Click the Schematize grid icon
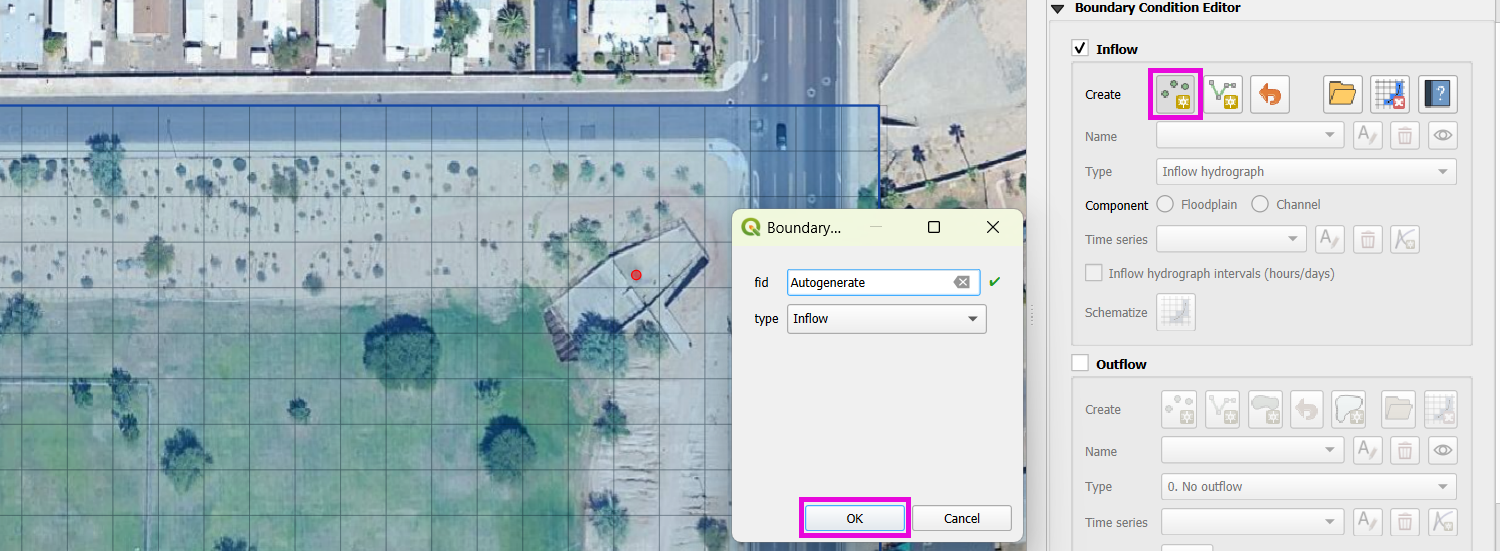Image resolution: width=1500 pixels, height=551 pixels. (x=1176, y=313)
